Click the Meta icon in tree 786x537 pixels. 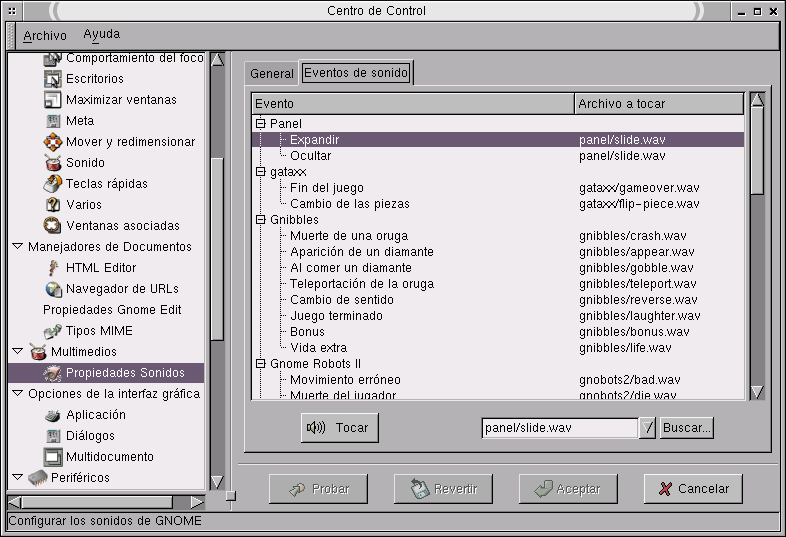pyautogui.click(x=53, y=121)
